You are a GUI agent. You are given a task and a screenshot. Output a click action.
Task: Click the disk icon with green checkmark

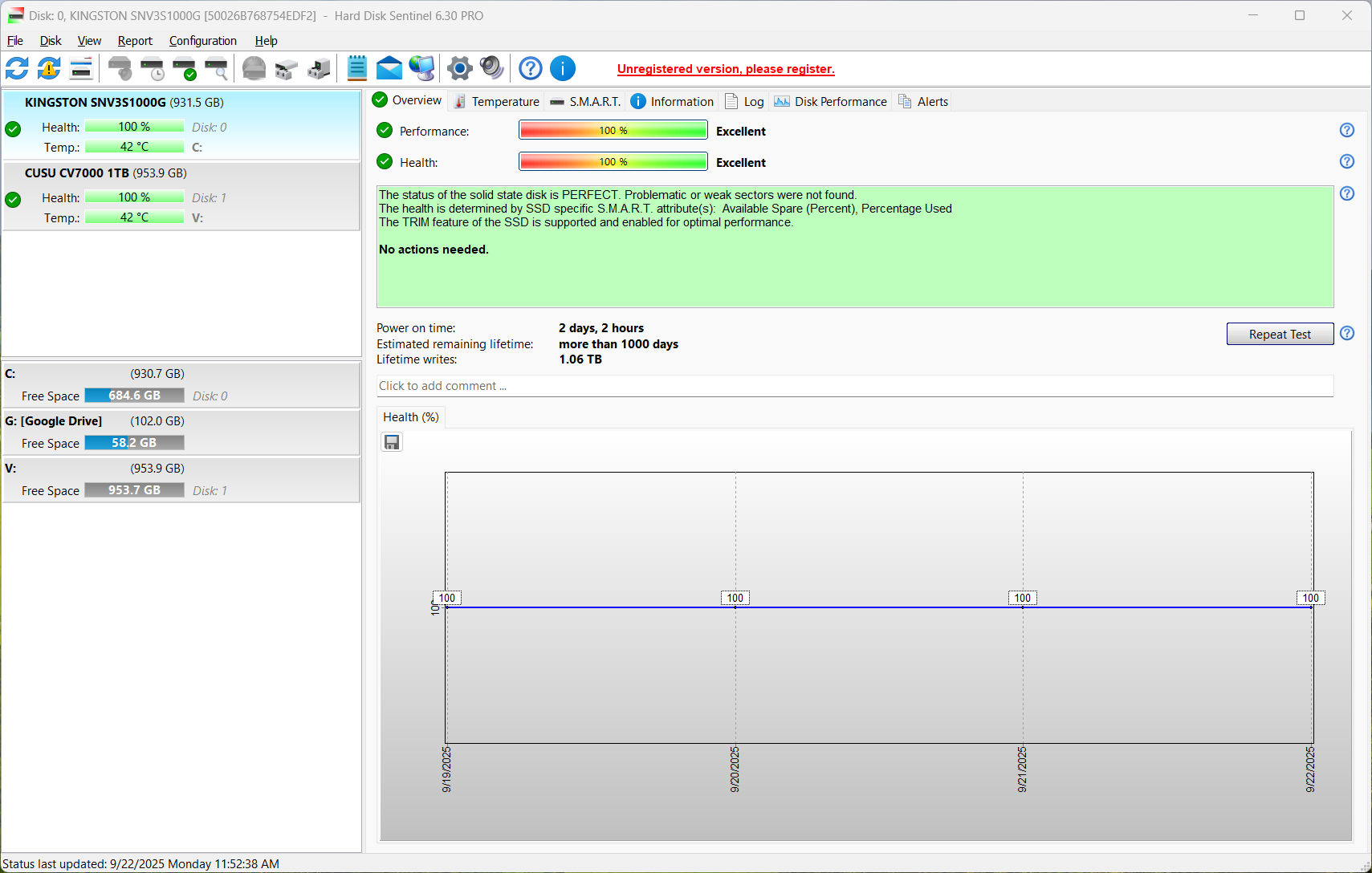(184, 69)
